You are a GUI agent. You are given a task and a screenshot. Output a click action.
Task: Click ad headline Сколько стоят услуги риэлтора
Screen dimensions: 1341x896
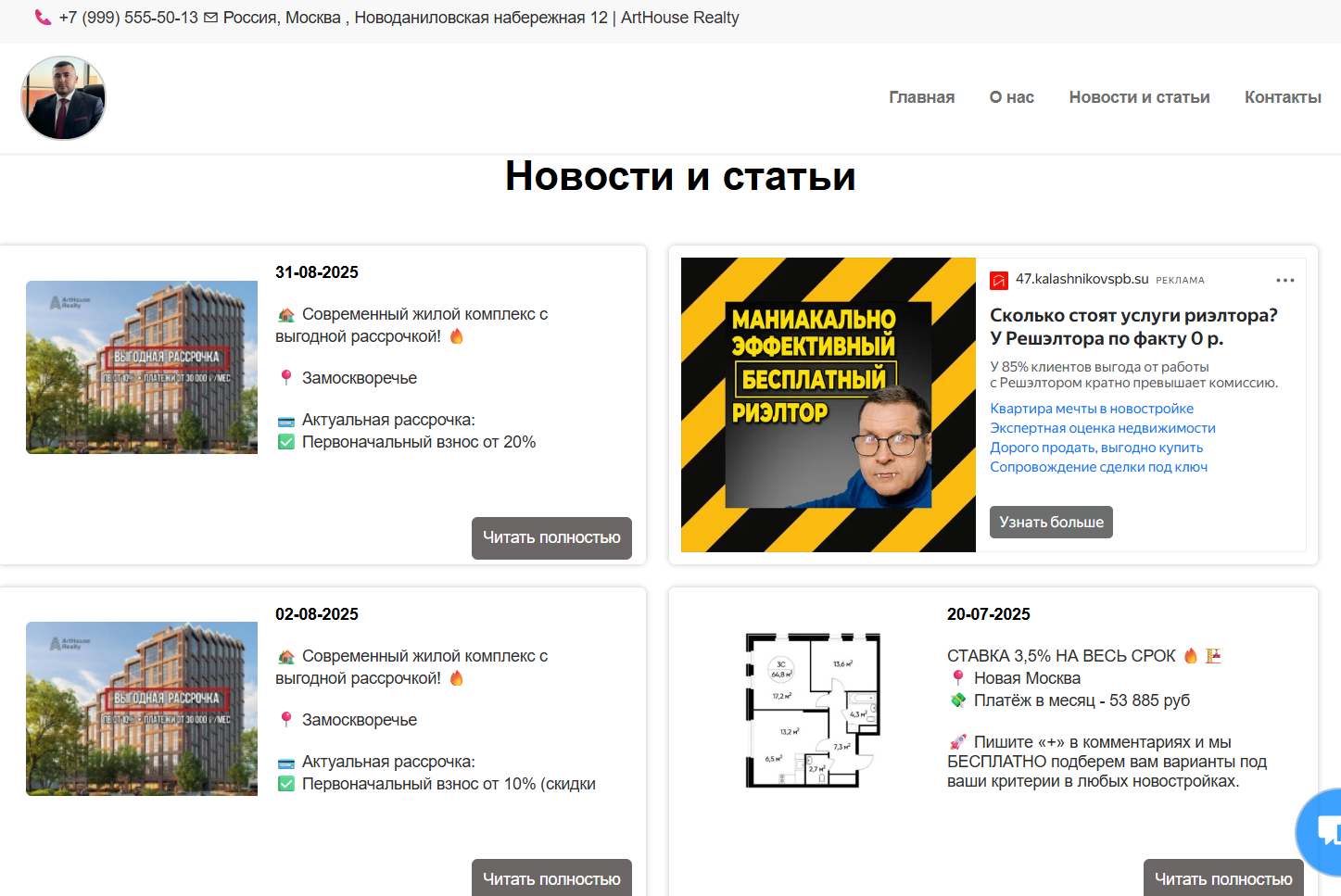(x=1133, y=327)
